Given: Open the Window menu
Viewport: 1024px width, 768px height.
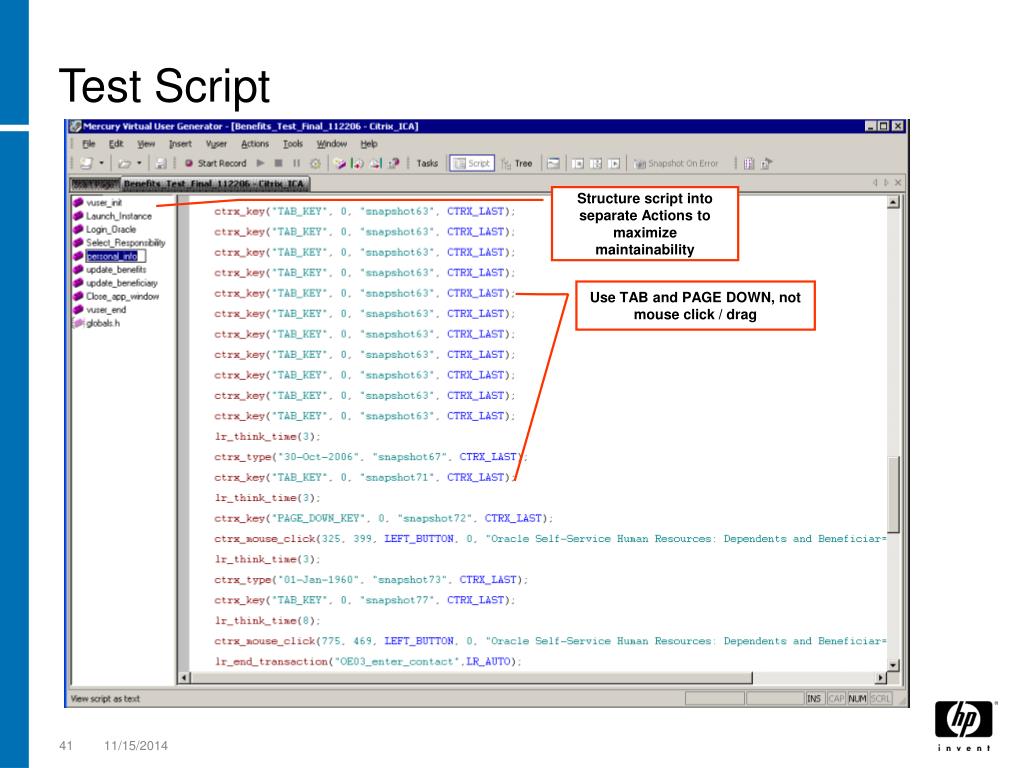Looking at the screenshot, I should pos(332,144).
